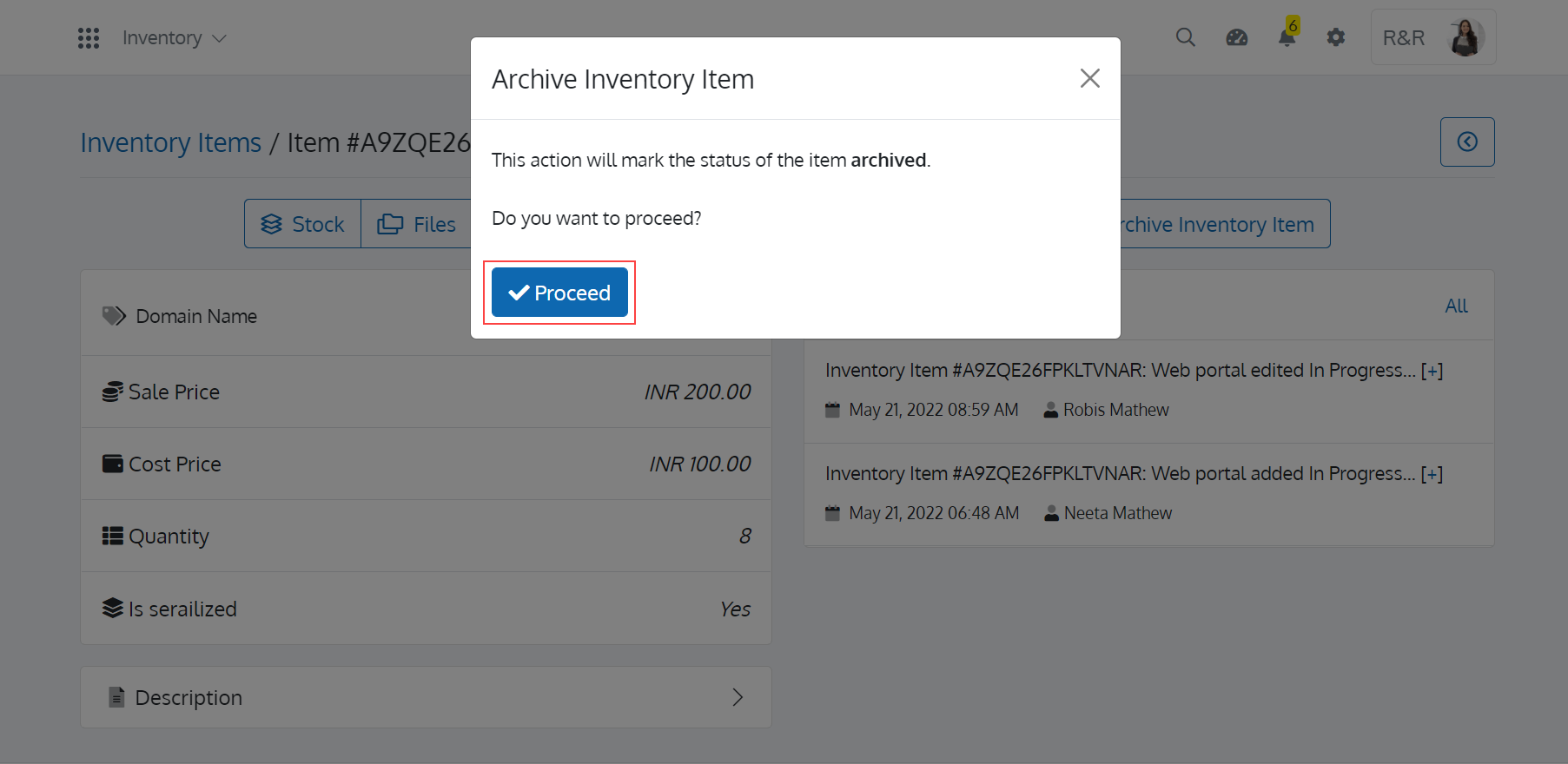The image size is (1568, 764).
Task: Expand the Description section chevron
Action: click(x=738, y=697)
